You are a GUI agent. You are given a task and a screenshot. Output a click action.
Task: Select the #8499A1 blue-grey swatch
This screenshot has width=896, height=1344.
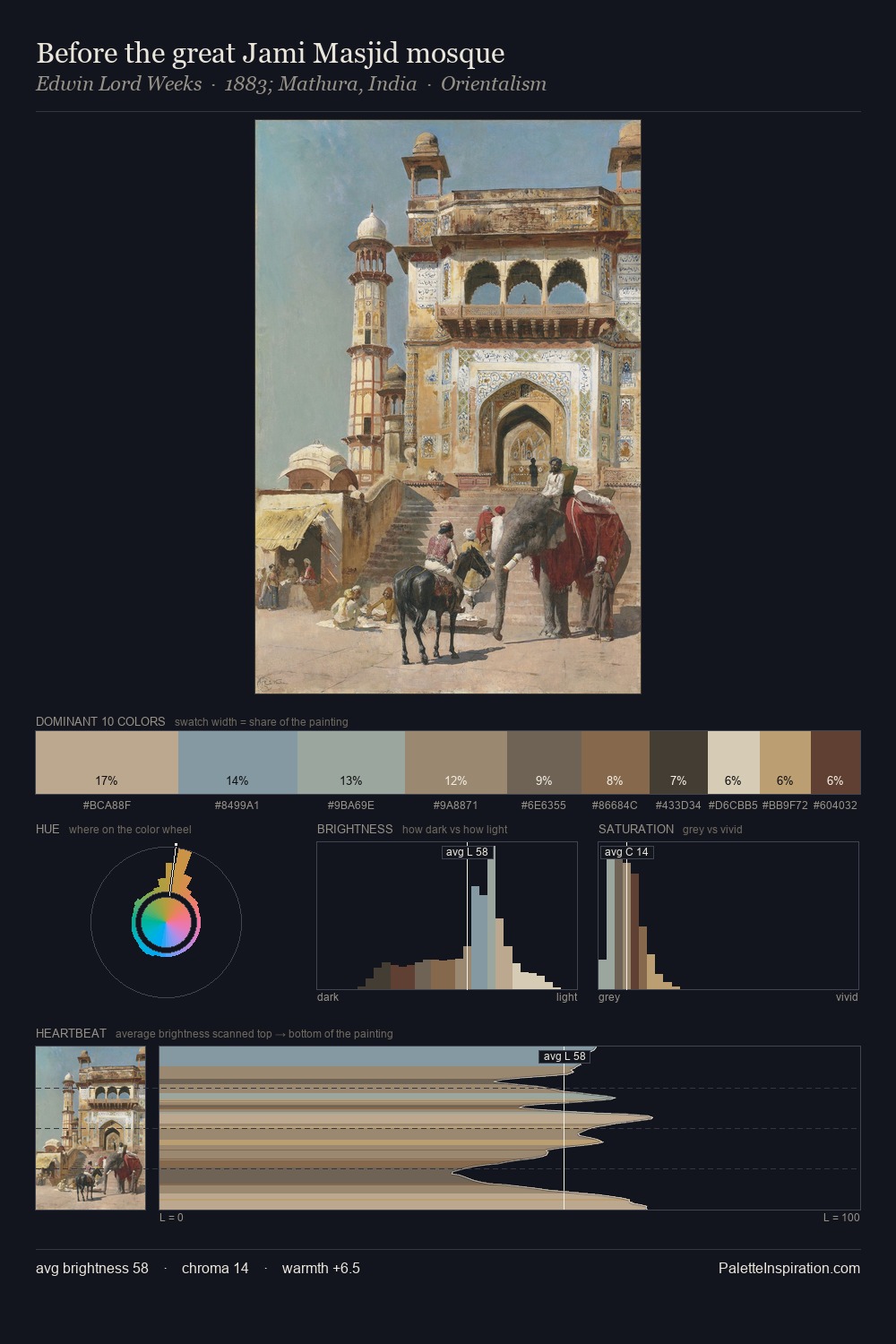pyautogui.click(x=237, y=762)
